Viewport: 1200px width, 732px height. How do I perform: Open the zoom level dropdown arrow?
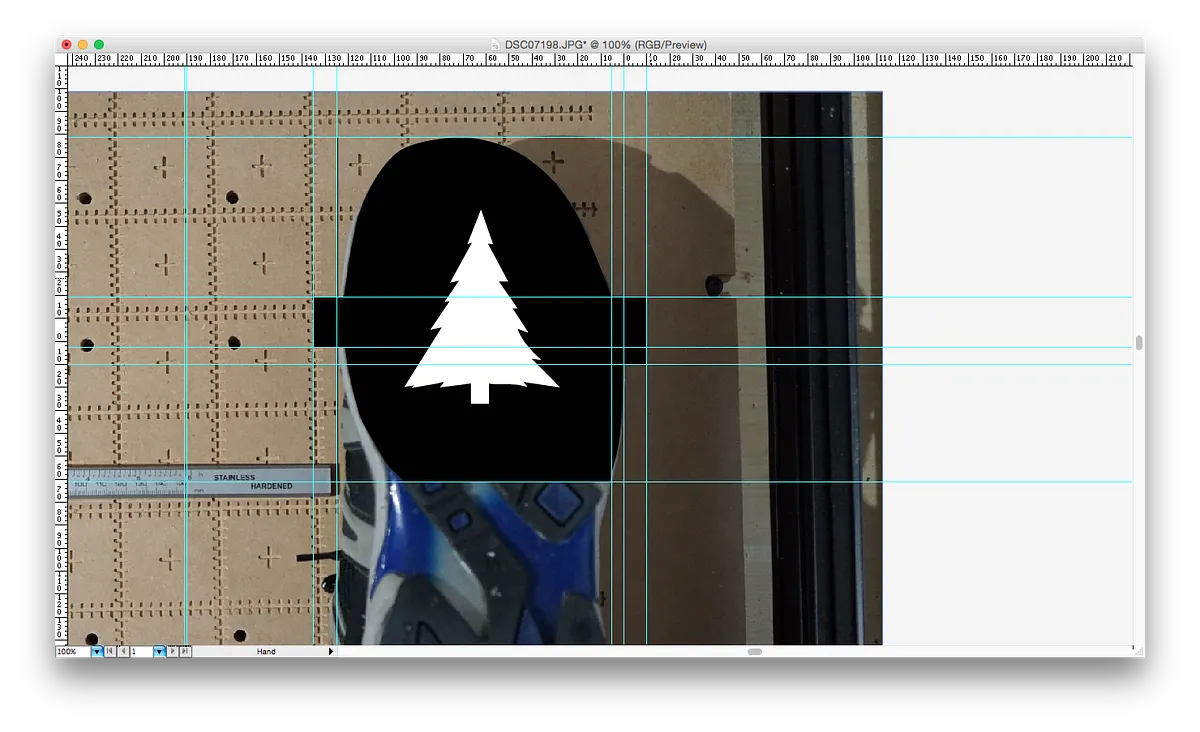point(97,651)
